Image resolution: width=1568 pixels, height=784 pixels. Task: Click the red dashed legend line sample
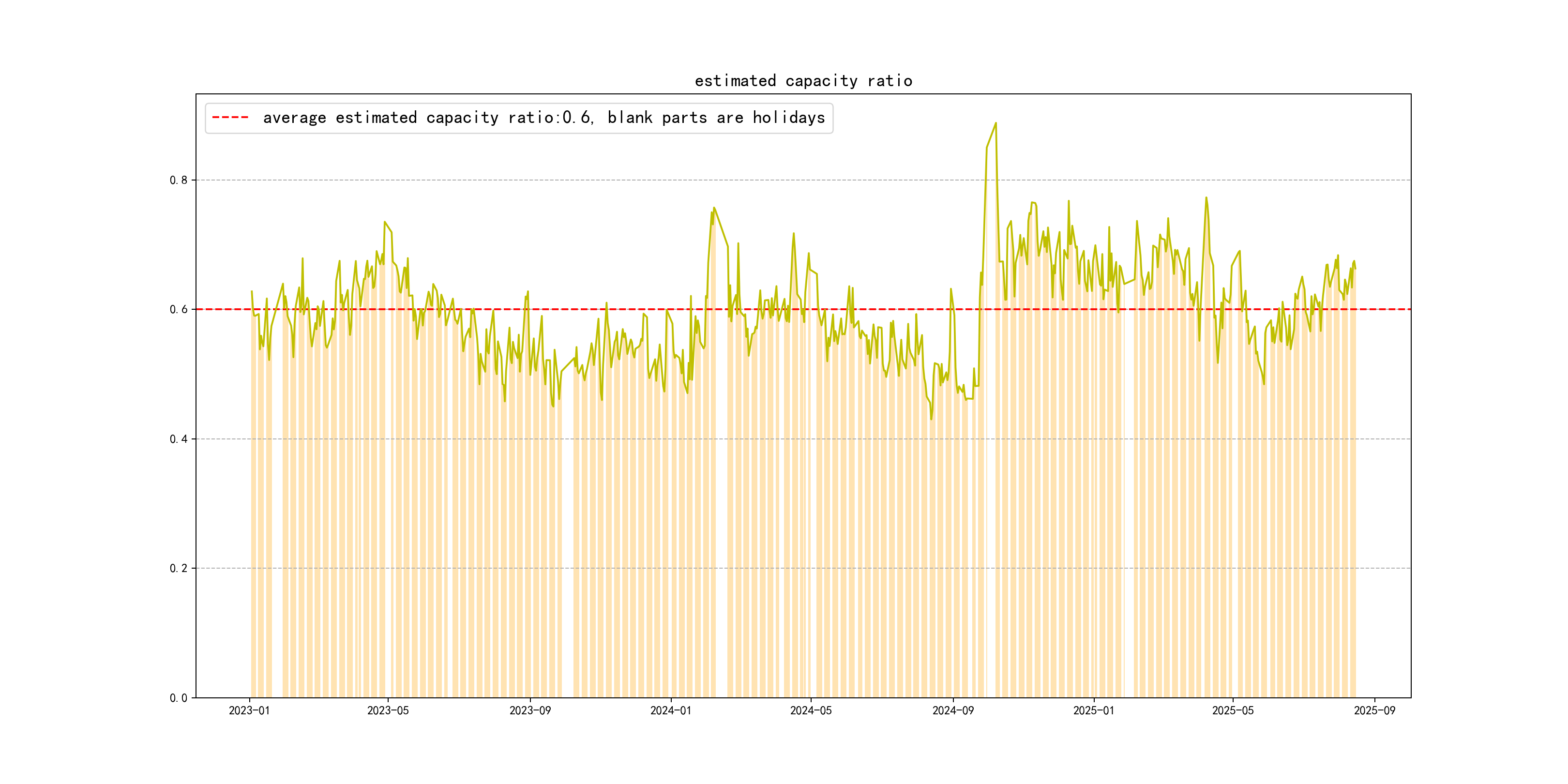pyautogui.click(x=230, y=118)
